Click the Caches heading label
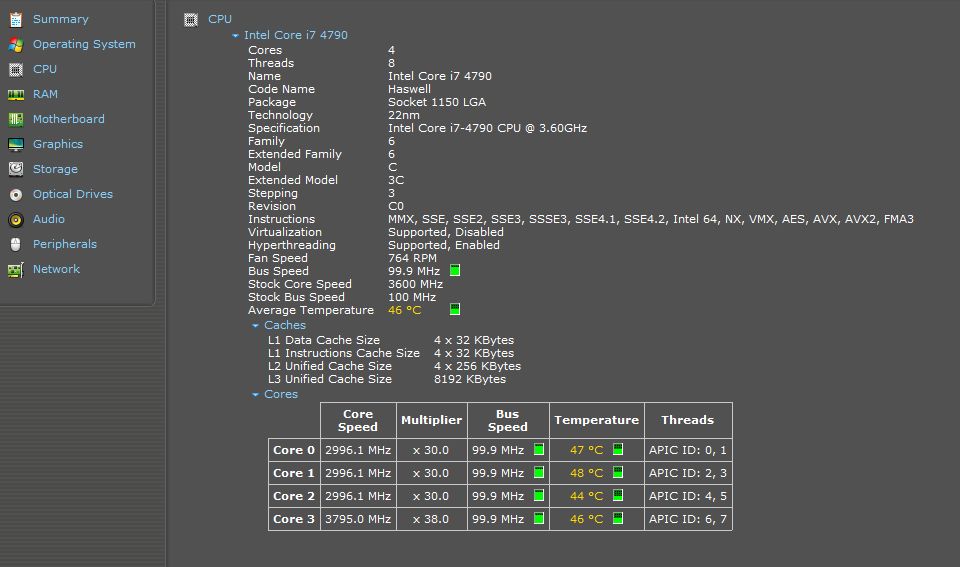960x567 pixels. 285,325
